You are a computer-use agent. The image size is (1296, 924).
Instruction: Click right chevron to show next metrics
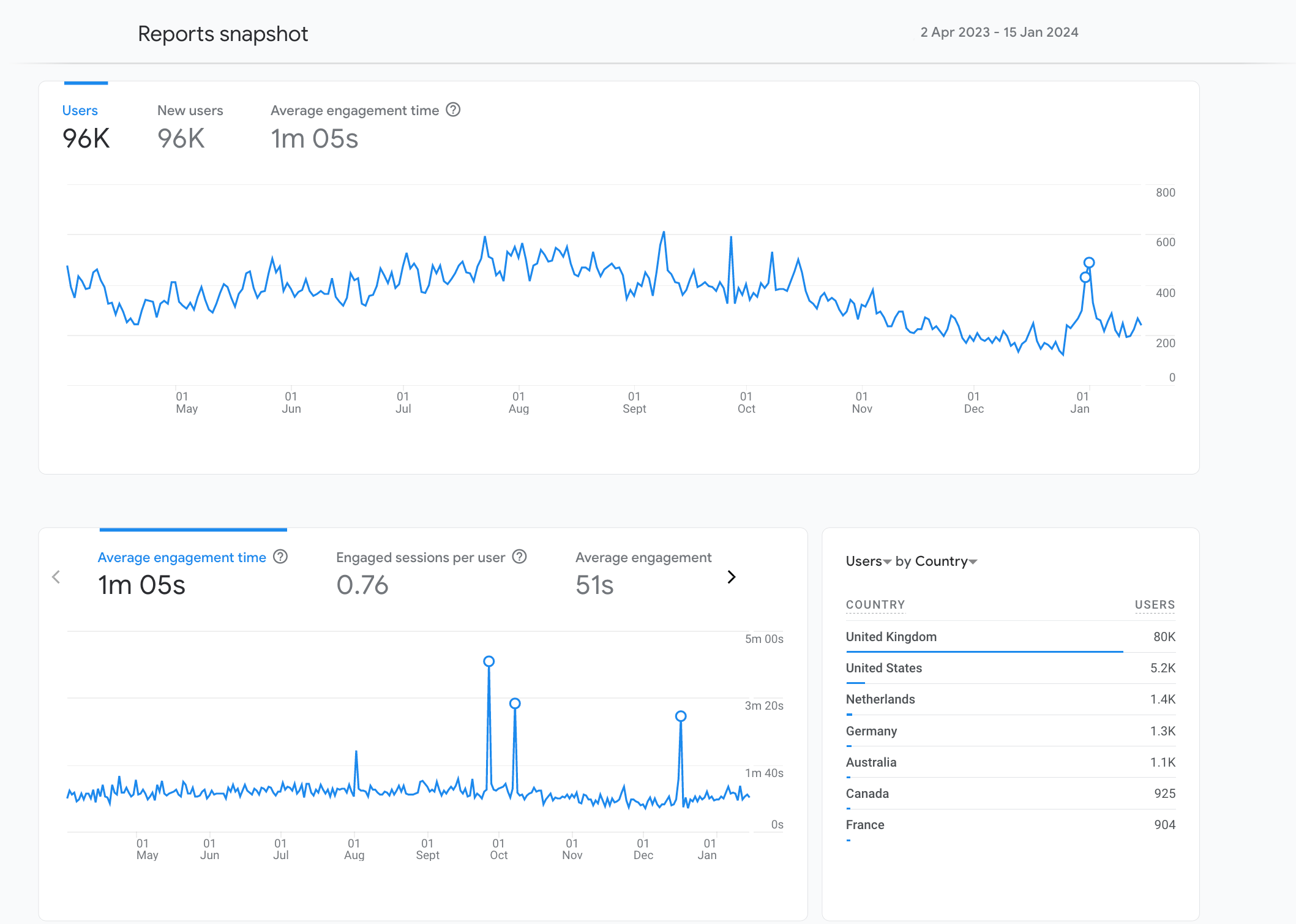[731, 577]
